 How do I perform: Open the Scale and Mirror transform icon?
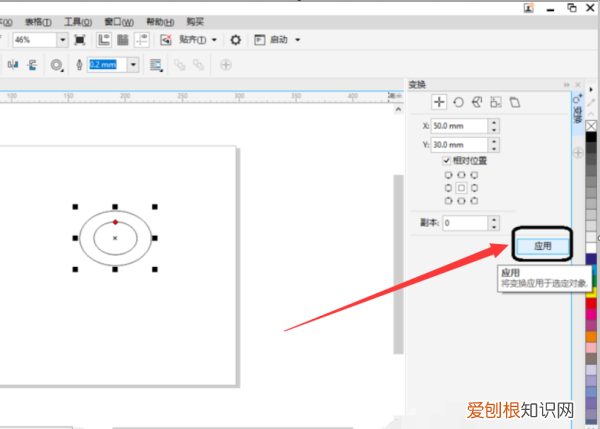477,102
